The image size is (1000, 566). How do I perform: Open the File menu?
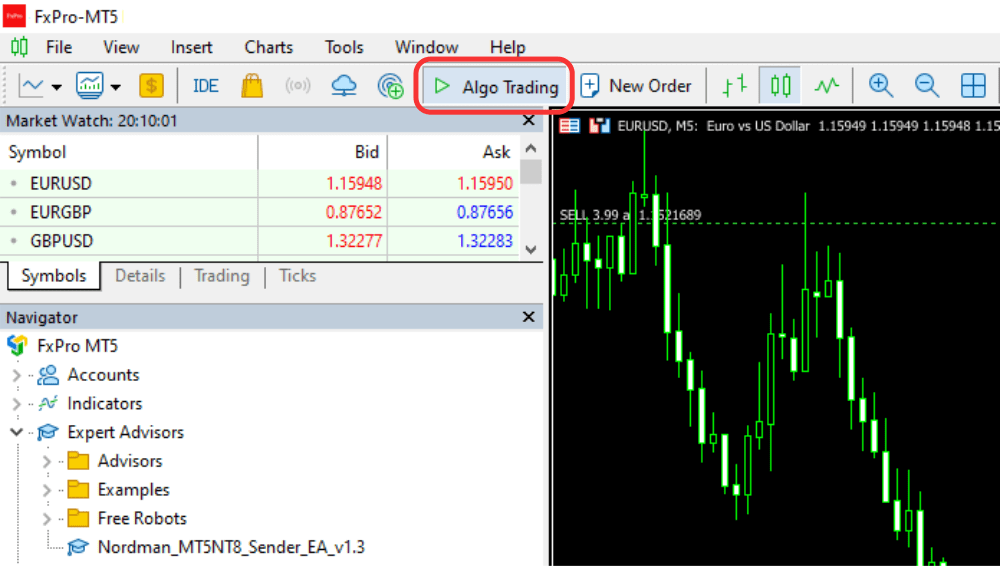coord(59,47)
